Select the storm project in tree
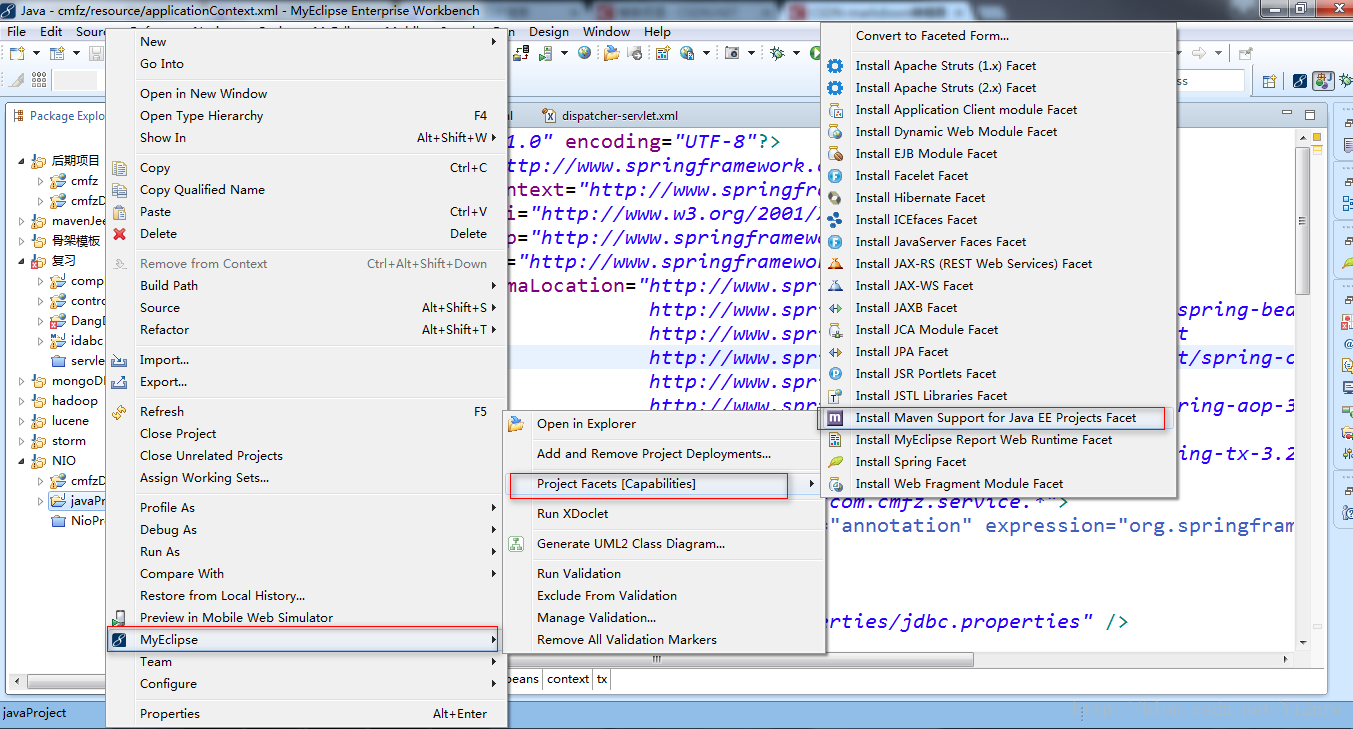This screenshot has height=729, width=1353. [69, 441]
